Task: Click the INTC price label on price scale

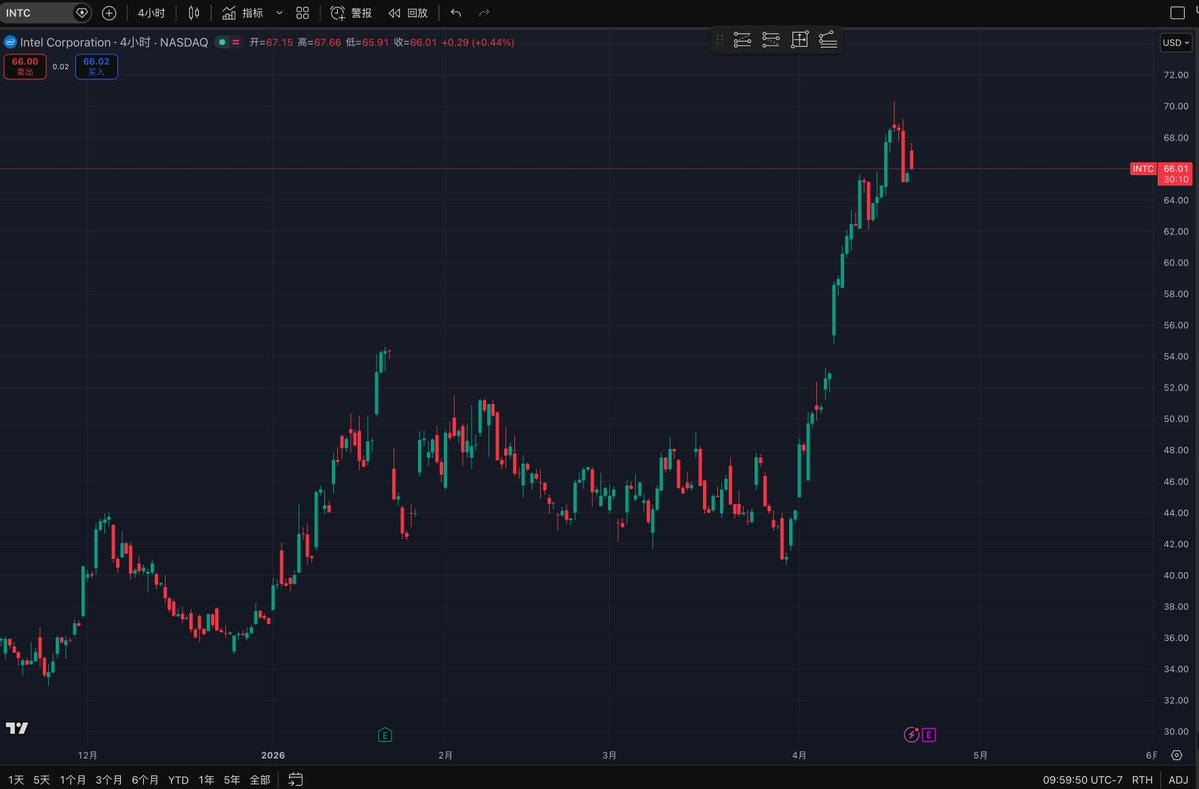Action: [1142, 169]
